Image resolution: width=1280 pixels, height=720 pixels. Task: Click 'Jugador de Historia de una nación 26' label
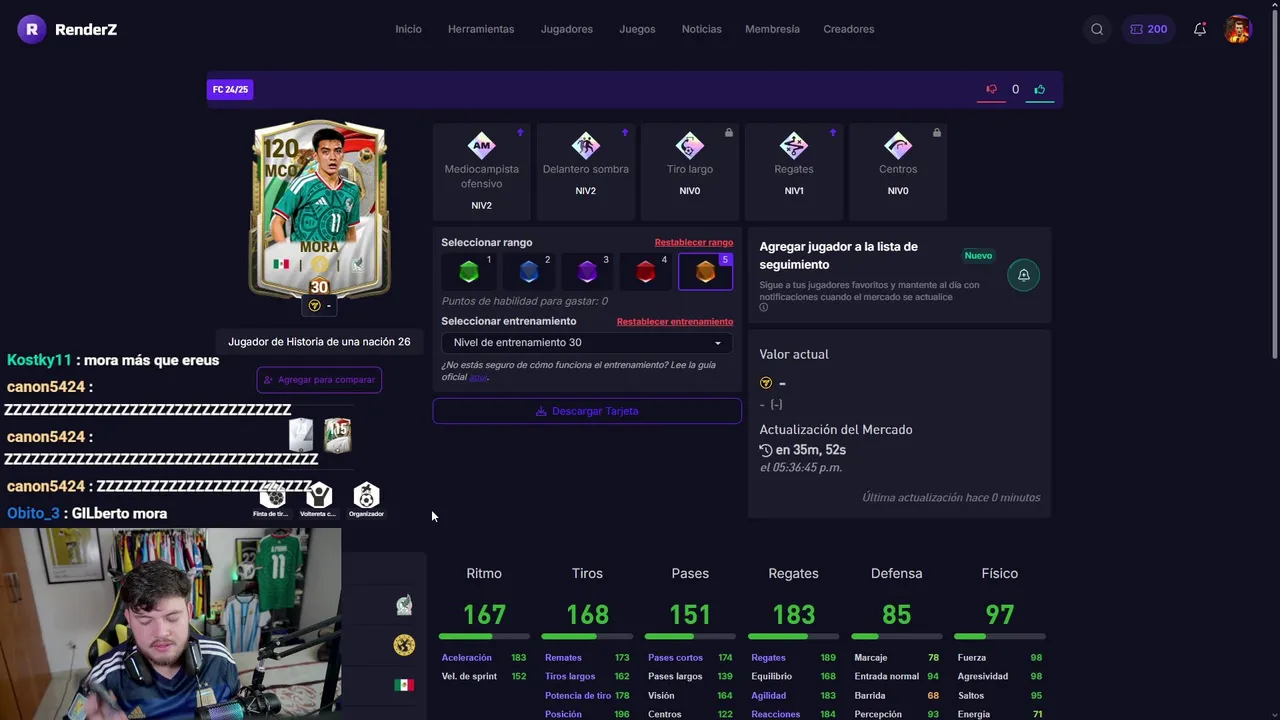[x=319, y=341]
